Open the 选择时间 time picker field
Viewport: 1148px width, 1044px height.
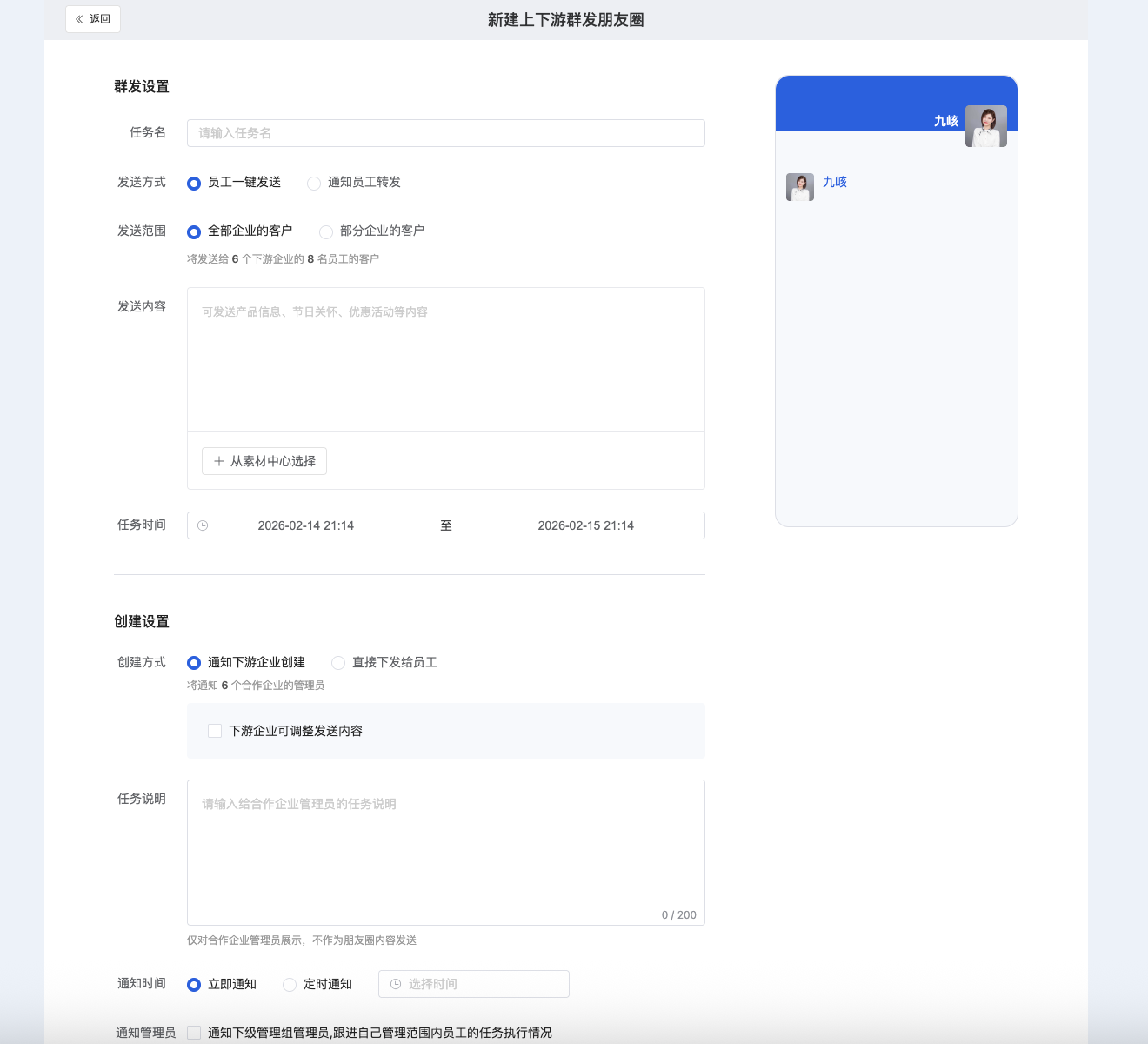tap(474, 984)
